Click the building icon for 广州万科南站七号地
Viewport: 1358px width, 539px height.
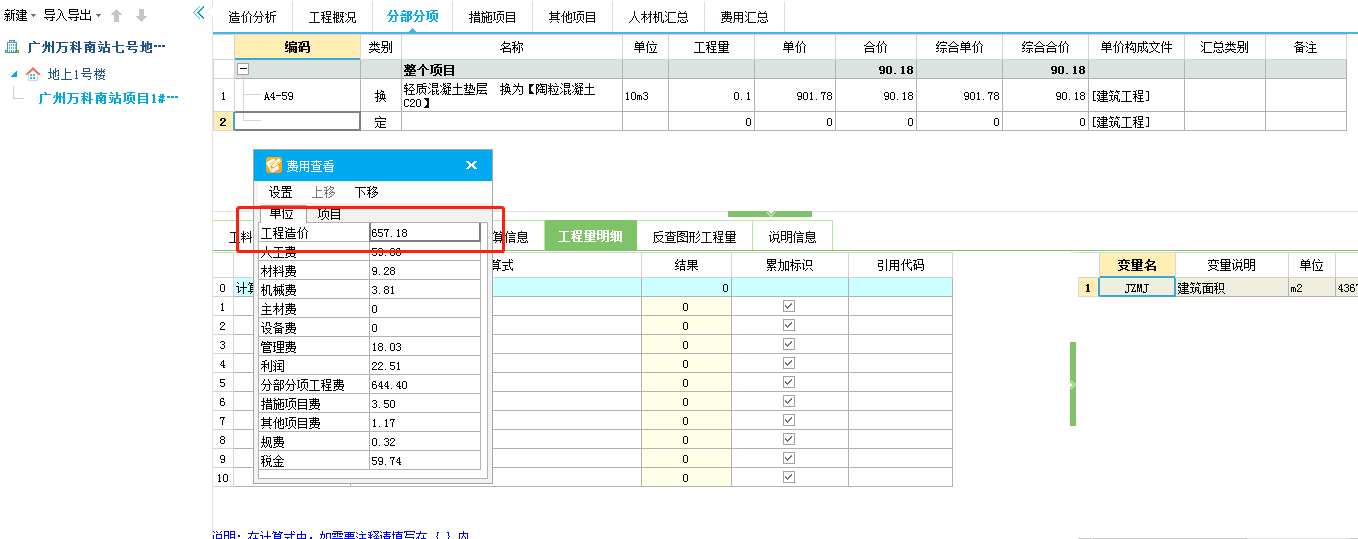pyautogui.click(x=13, y=47)
